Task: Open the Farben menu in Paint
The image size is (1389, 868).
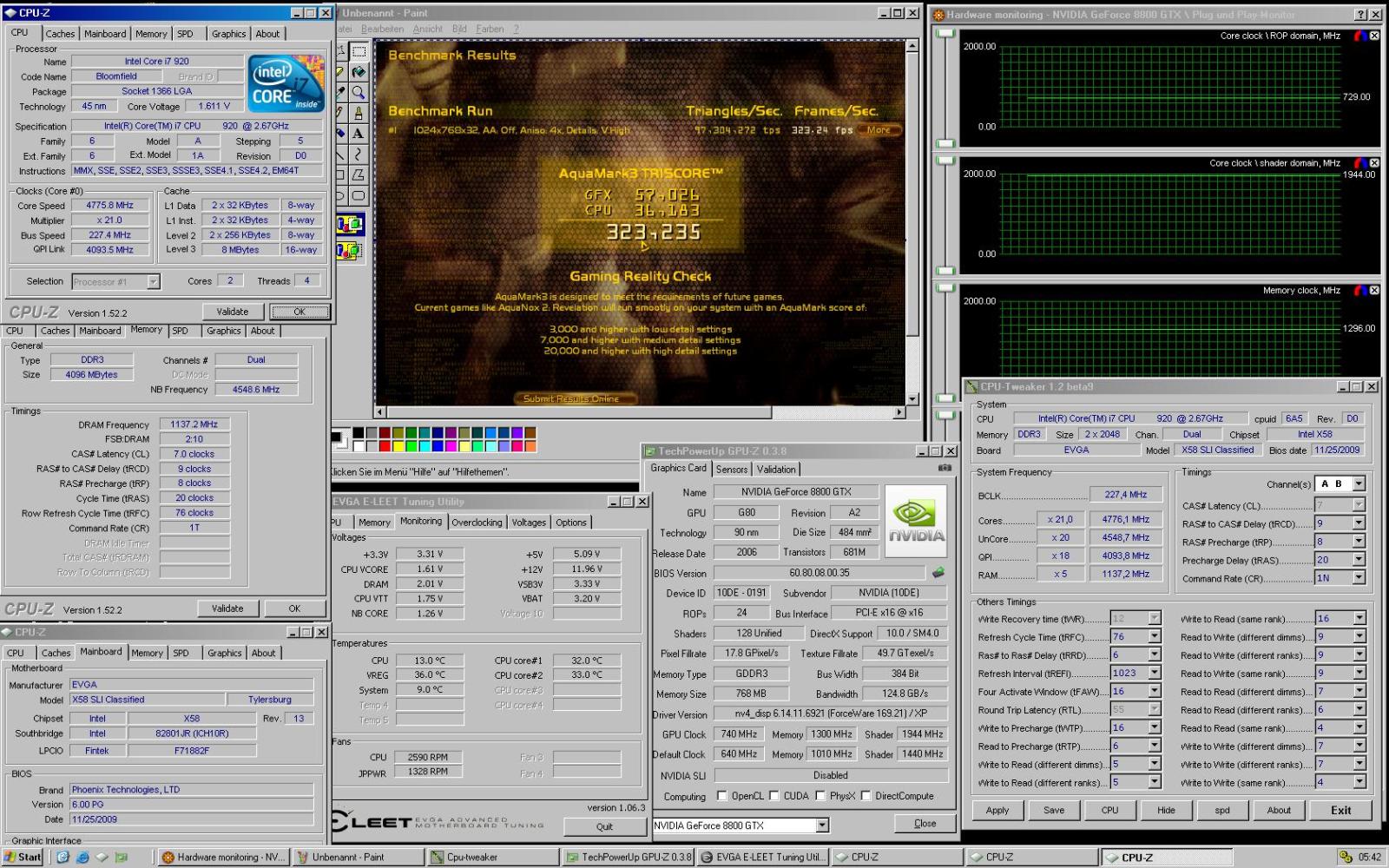Action: point(490,29)
